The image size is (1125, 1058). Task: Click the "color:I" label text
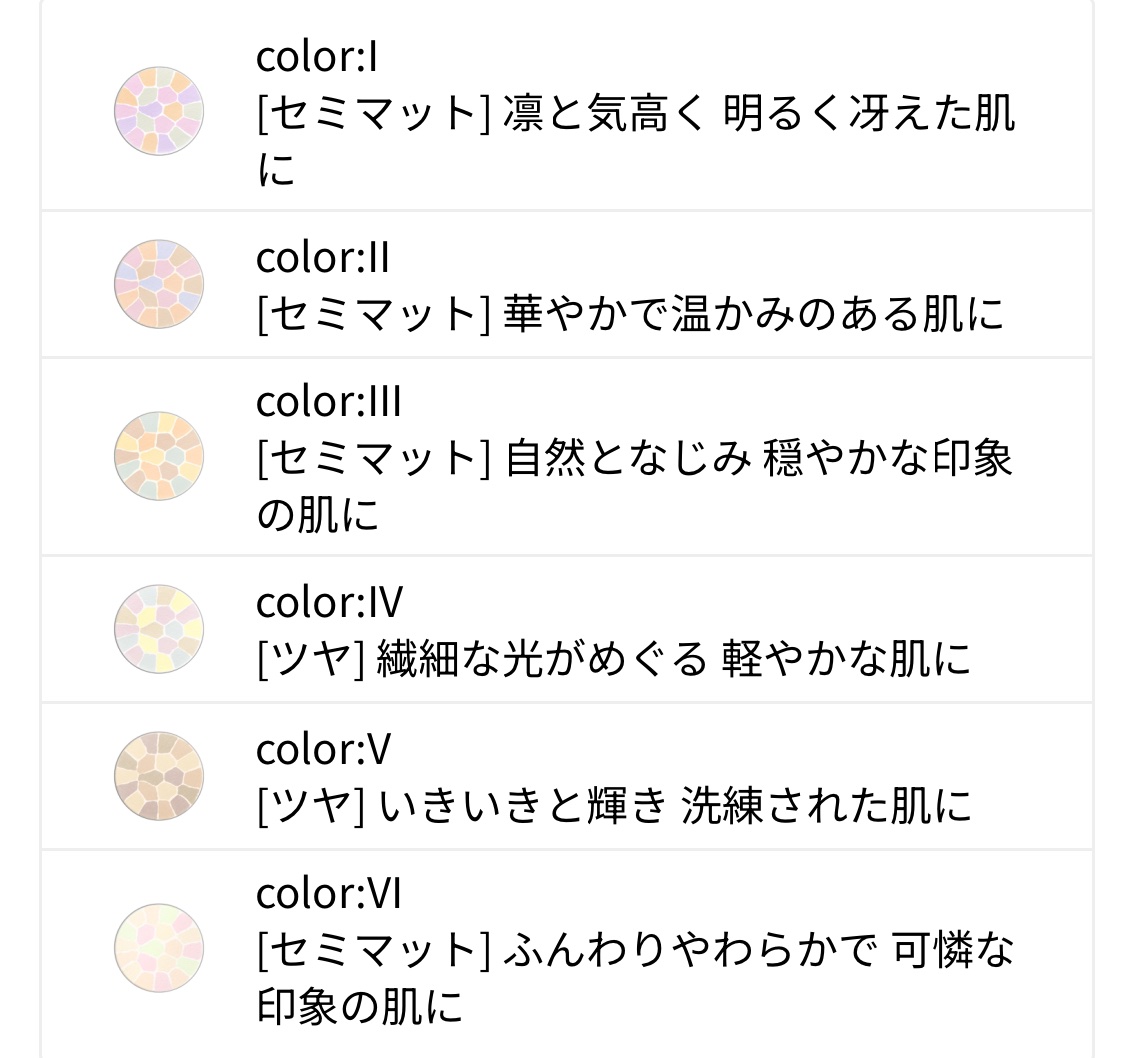coord(317,58)
